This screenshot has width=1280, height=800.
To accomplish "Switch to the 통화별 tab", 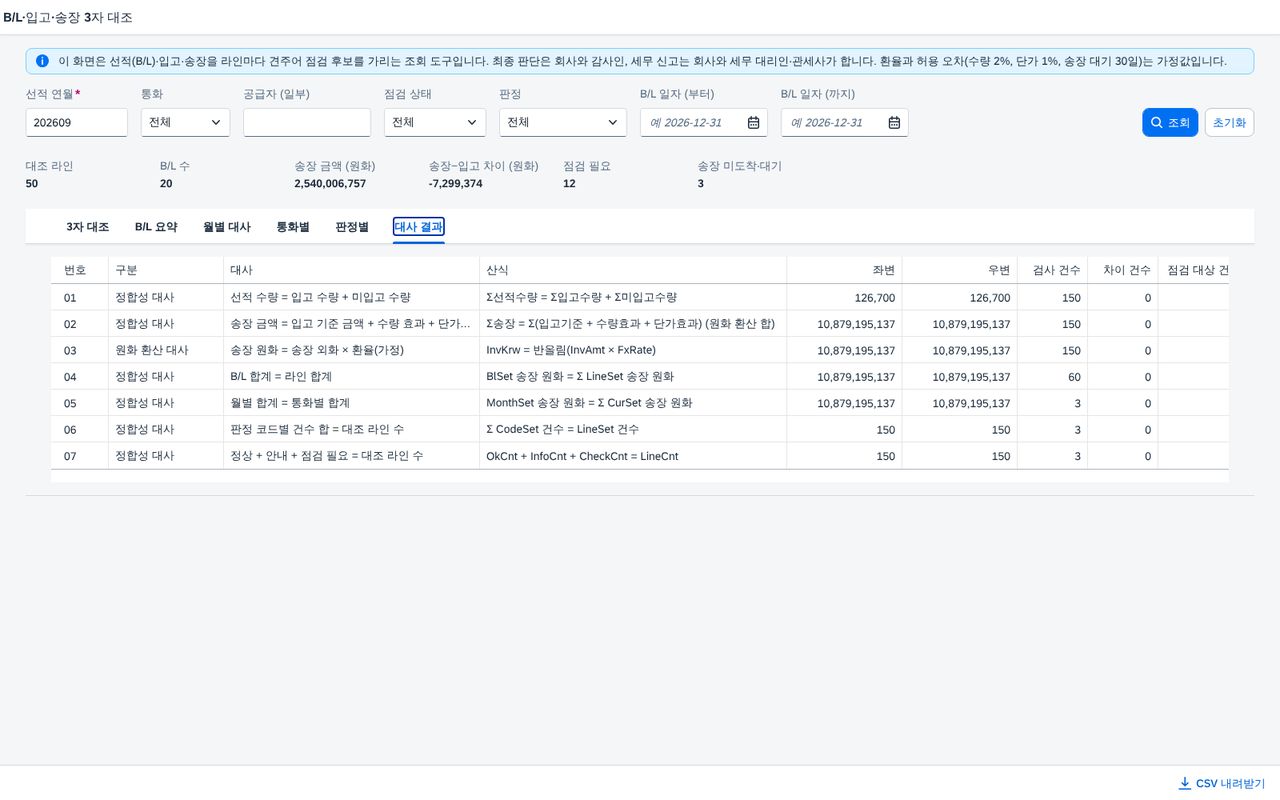I will coord(293,227).
